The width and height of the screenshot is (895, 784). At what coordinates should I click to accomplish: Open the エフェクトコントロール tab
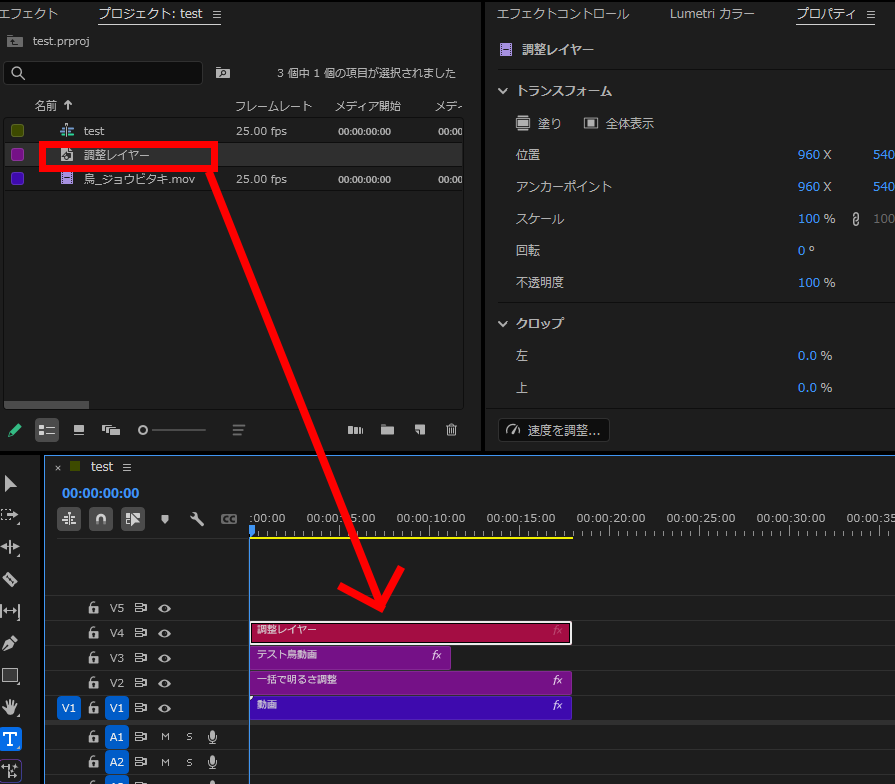pyautogui.click(x=563, y=14)
